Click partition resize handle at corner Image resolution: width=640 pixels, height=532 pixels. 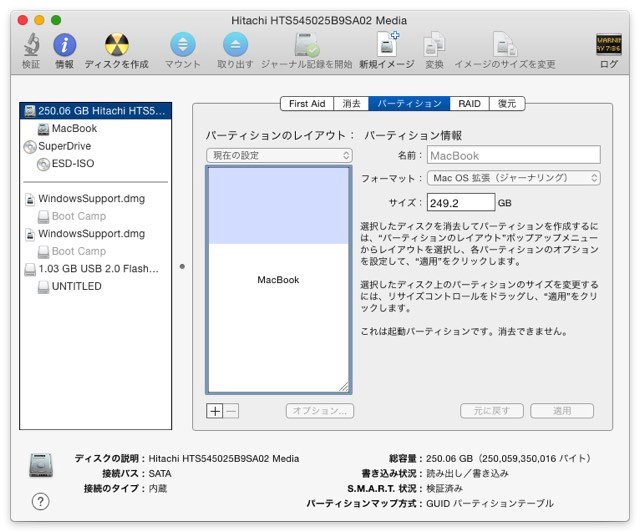pyautogui.click(x=344, y=387)
